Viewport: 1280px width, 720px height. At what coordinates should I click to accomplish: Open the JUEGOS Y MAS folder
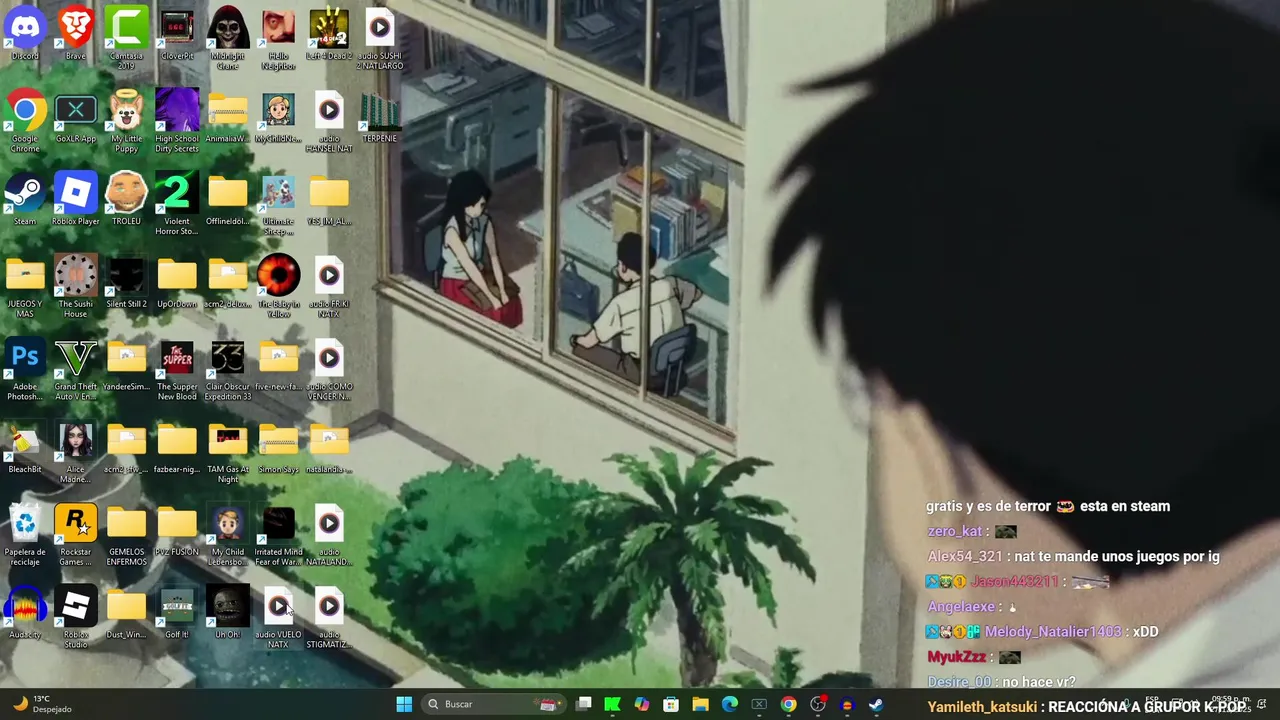[x=25, y=287]
